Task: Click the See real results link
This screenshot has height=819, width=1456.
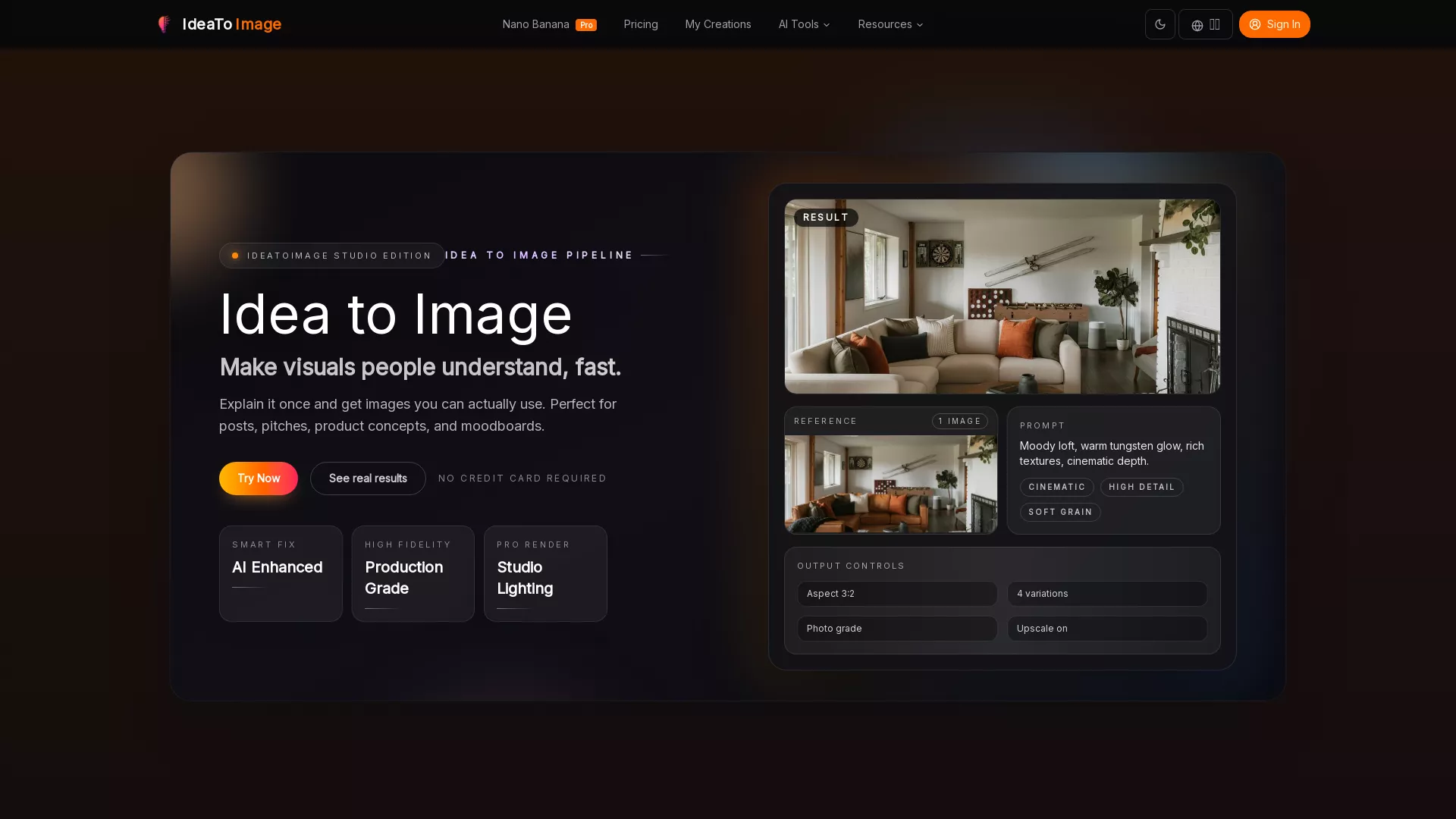Action: pos(367,478)
